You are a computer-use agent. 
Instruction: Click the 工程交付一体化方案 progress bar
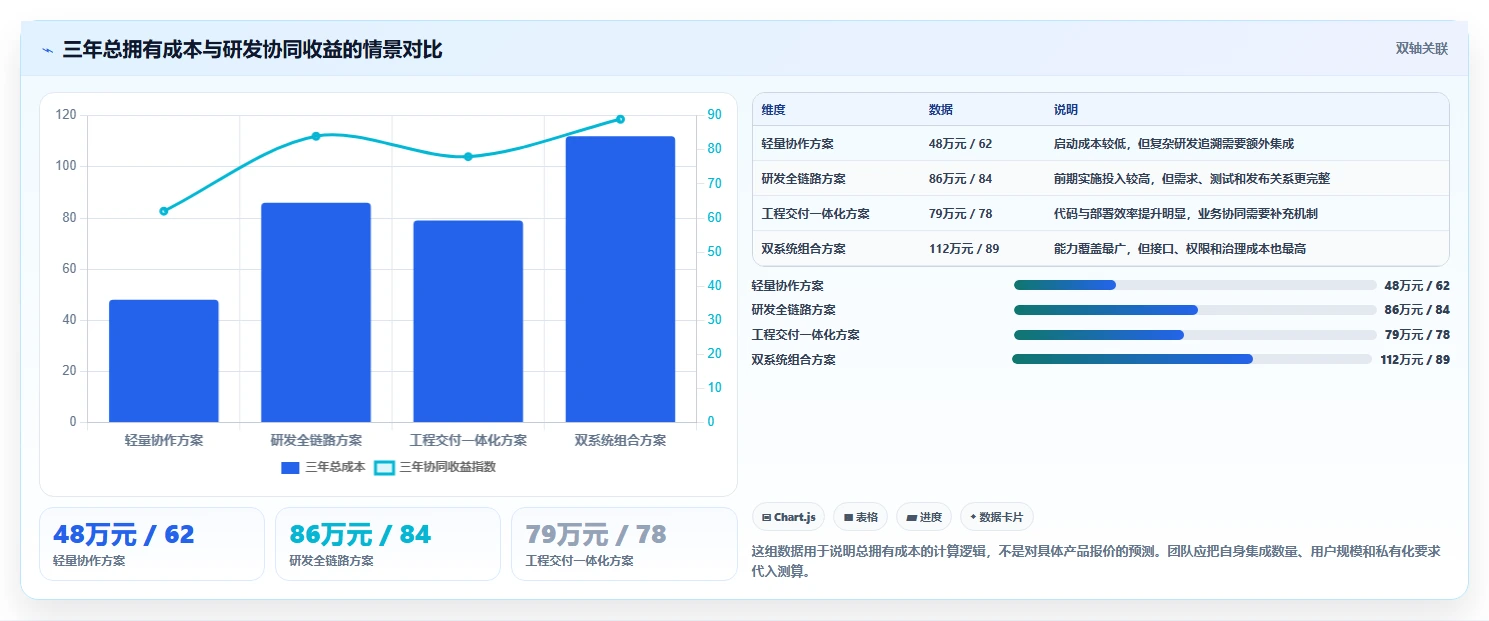(1195, 335)
